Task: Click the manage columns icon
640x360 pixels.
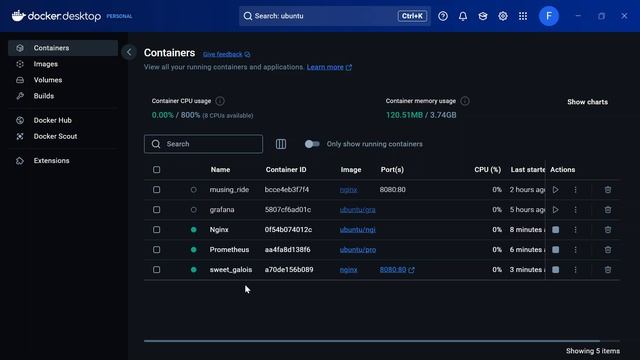Action: click(x=281, y=144)
